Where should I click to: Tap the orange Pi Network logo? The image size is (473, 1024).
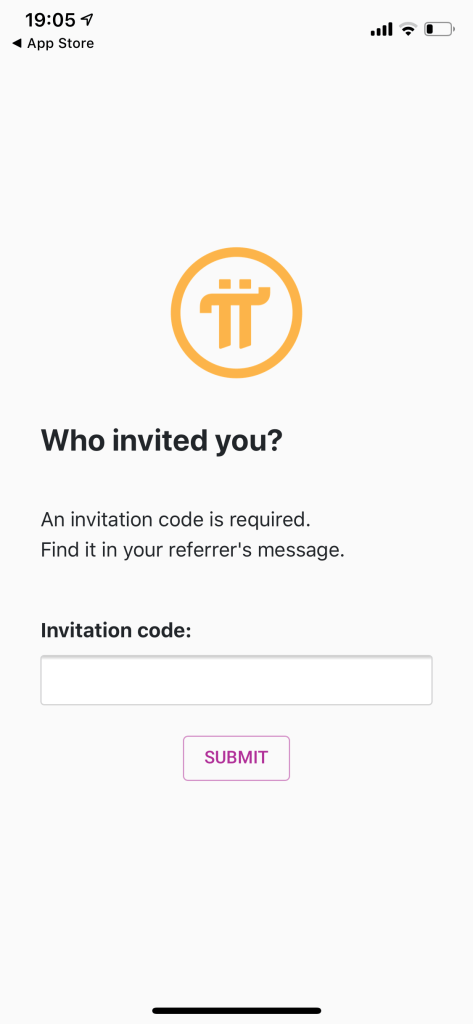click(236, 312)
